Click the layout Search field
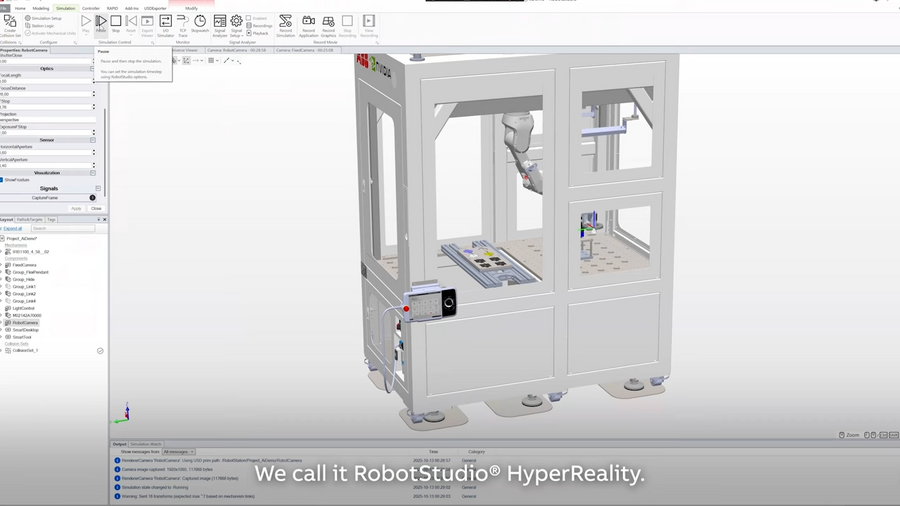Viewport: 900px width, 506px height. (x=63, y=228)
